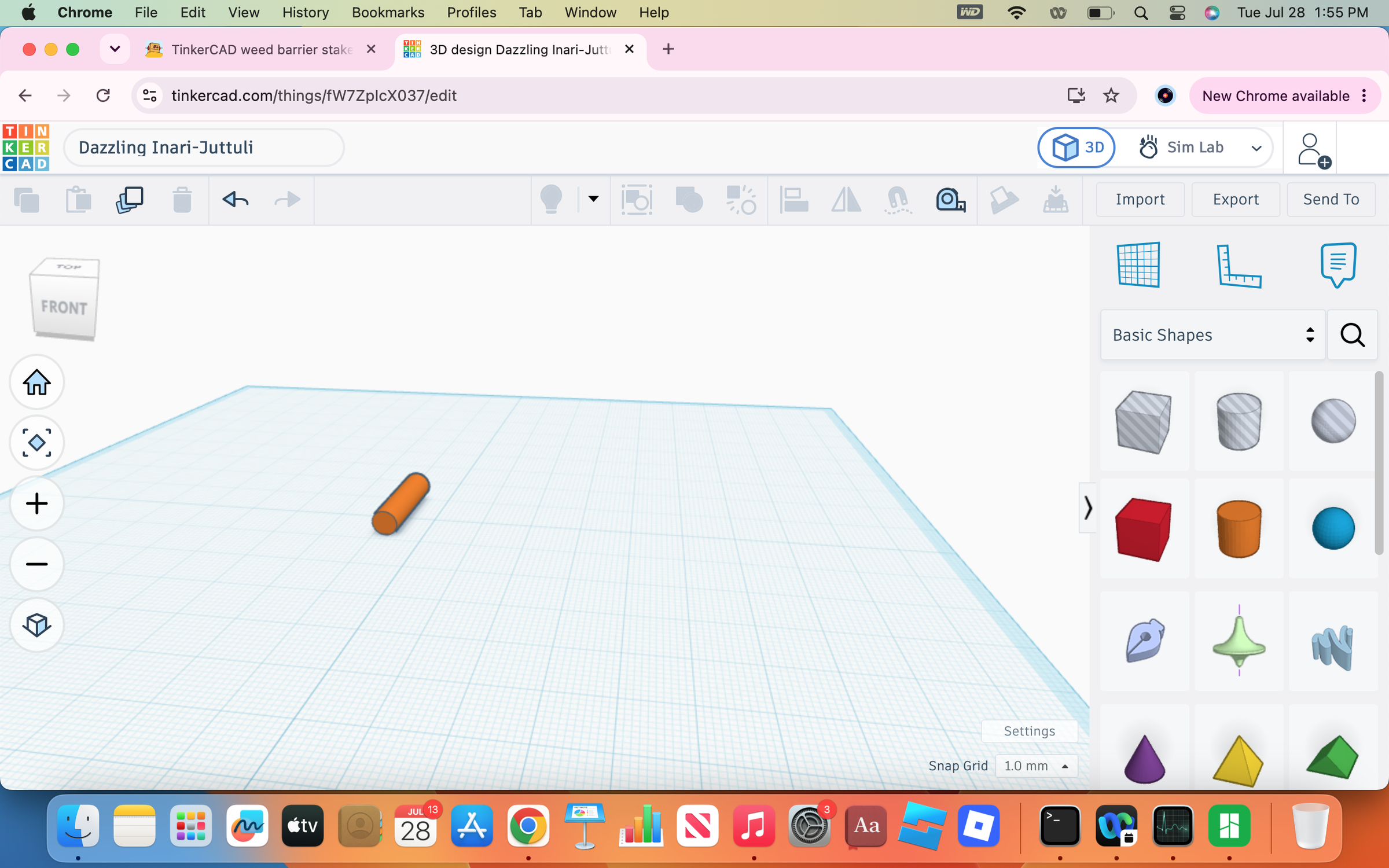
Task: Open the Snap Grid 1.0 mm dropdown
Action: click(x=1036, y=766)
